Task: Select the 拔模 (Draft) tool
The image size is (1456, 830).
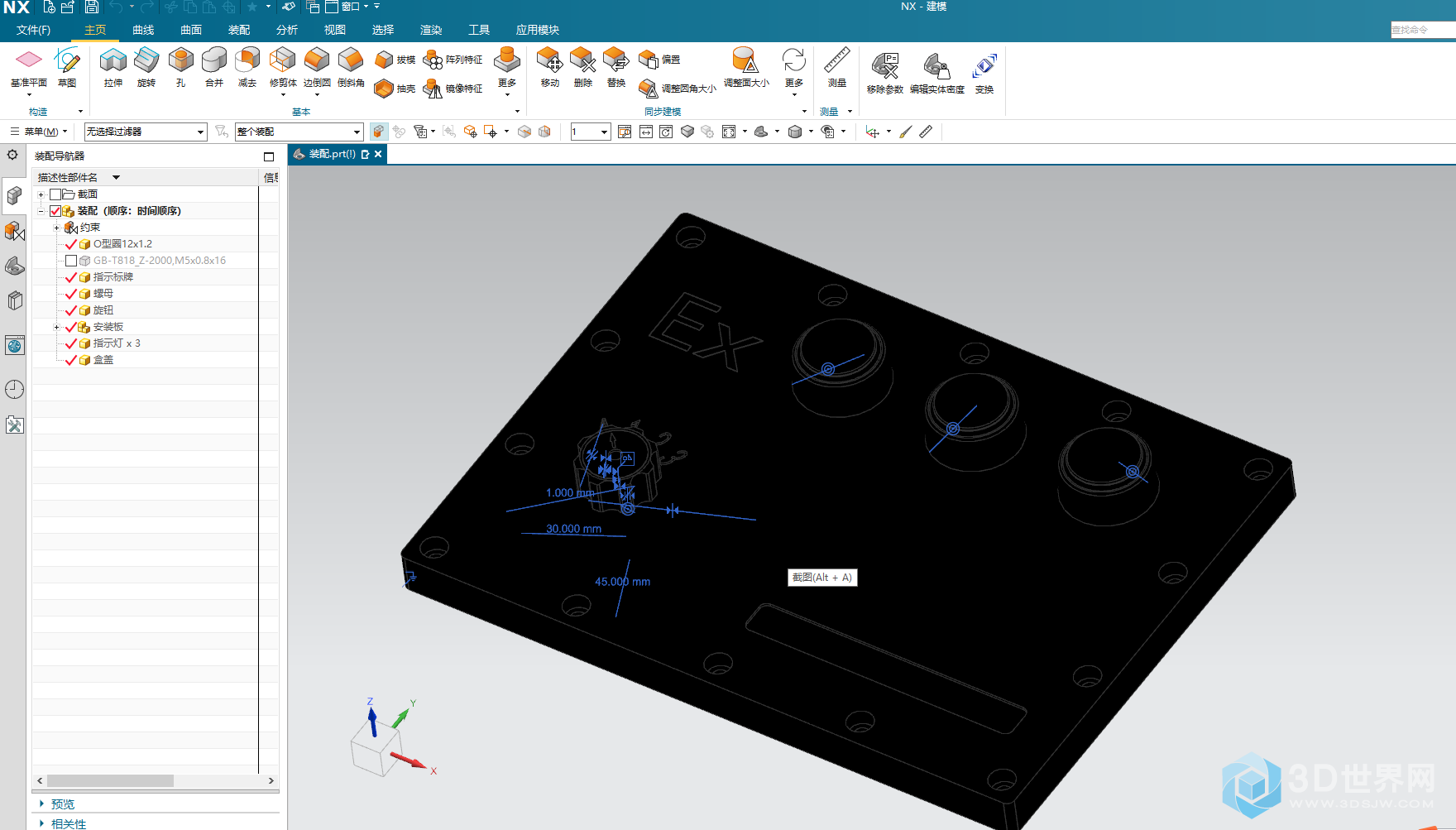Action: coord(395,60)
